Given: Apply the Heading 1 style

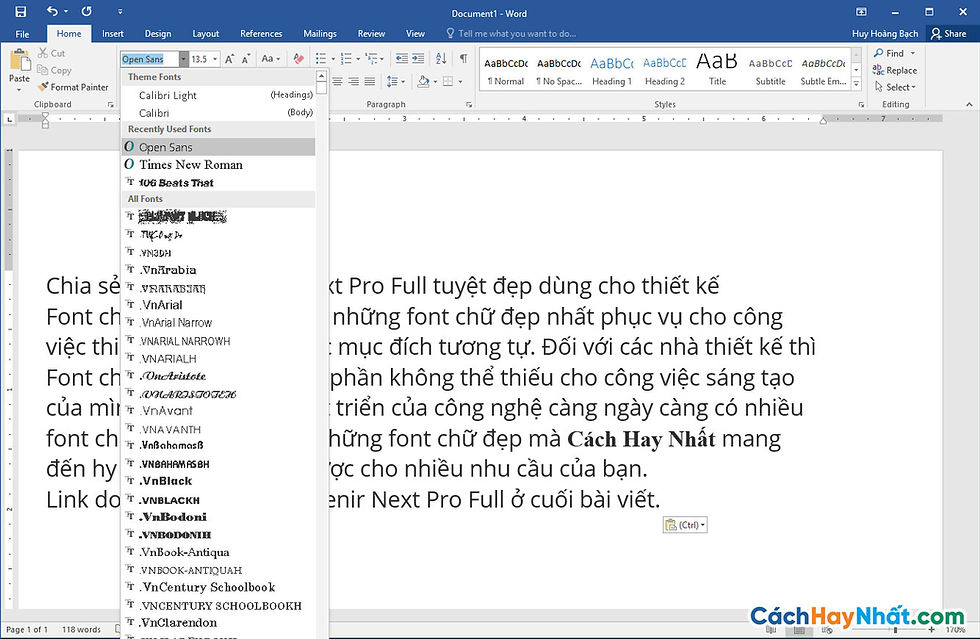Looking at the screenshot, I should [612, 71].
